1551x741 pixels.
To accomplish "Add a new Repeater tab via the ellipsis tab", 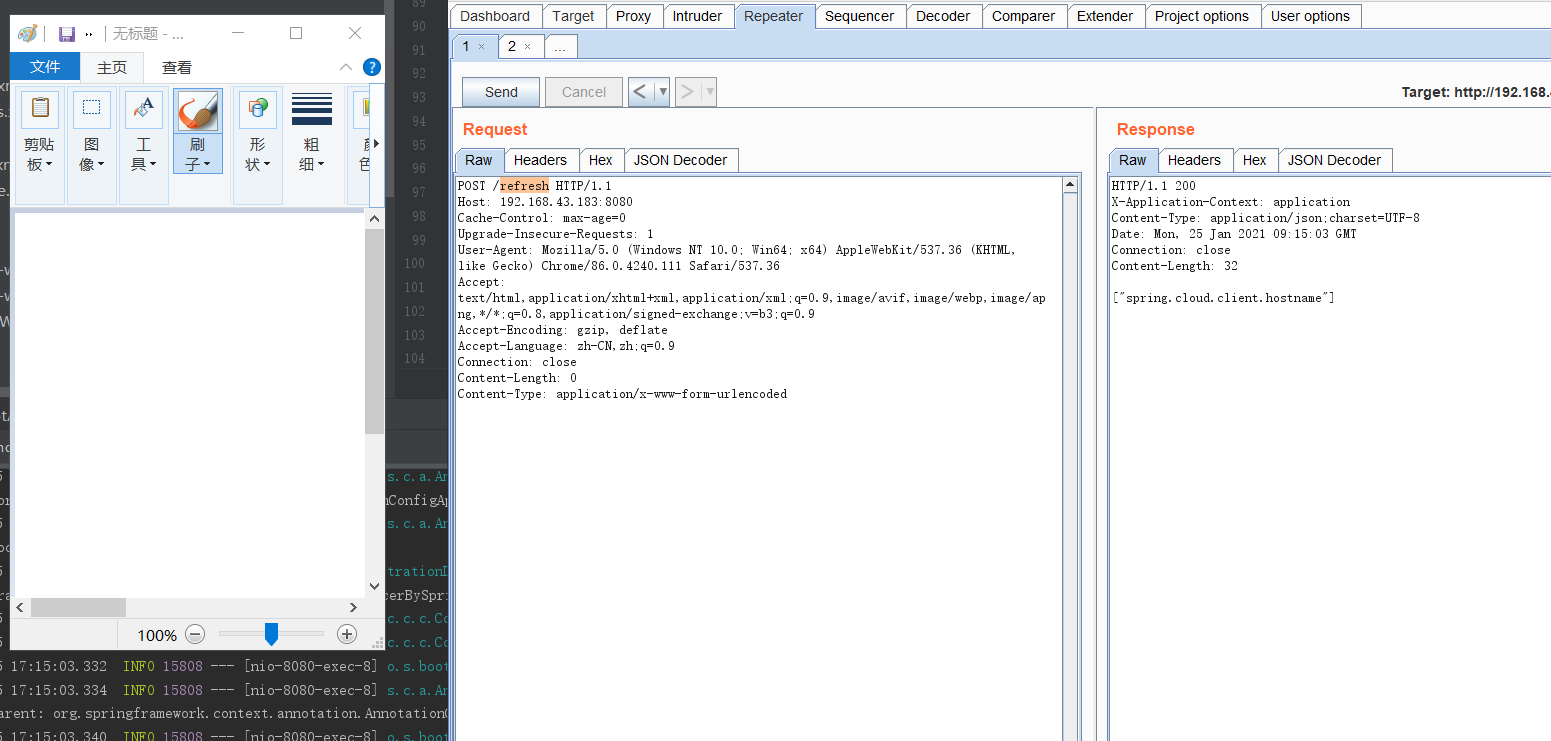I will pos(560,46).
